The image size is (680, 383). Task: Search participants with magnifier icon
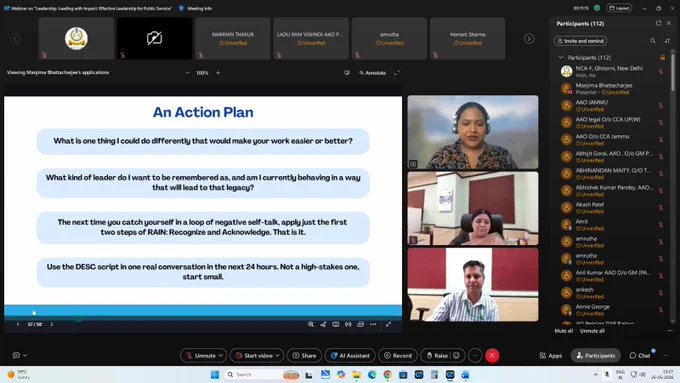[x=653, y=41]
